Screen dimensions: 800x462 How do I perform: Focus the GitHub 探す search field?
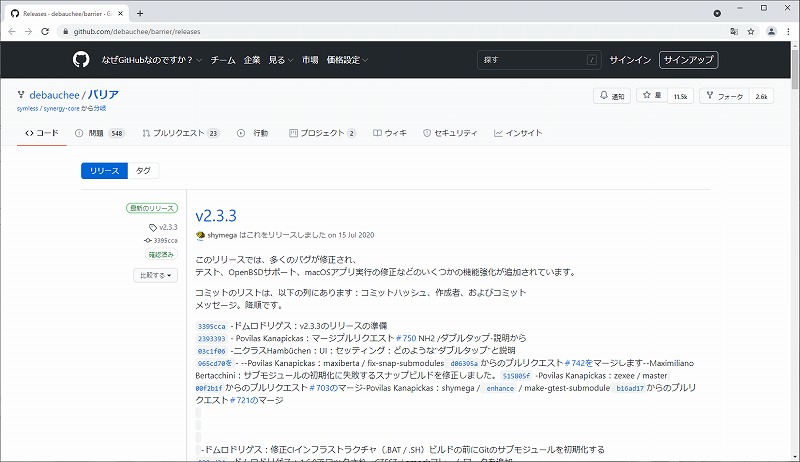pos(539,60)
